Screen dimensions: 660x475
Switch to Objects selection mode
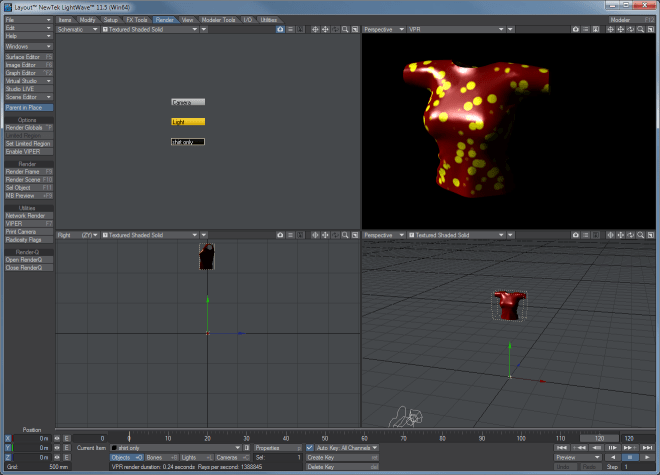[x=127, y=457]
